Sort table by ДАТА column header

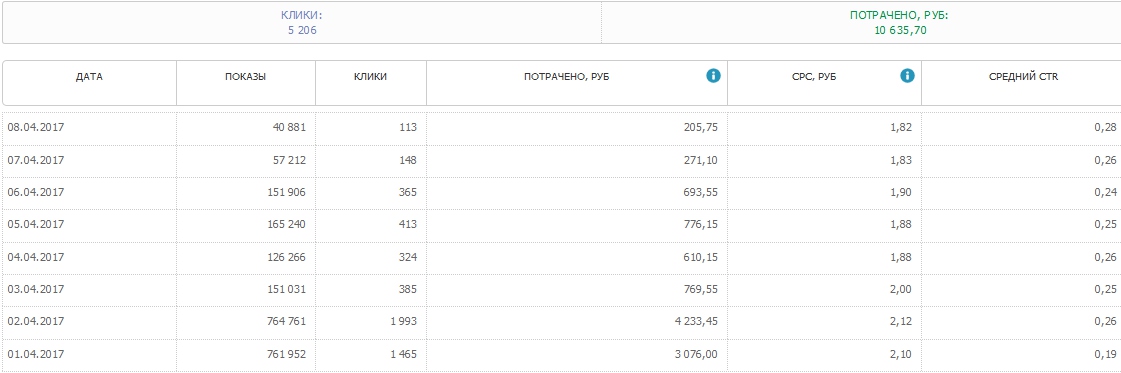(89, 76)
